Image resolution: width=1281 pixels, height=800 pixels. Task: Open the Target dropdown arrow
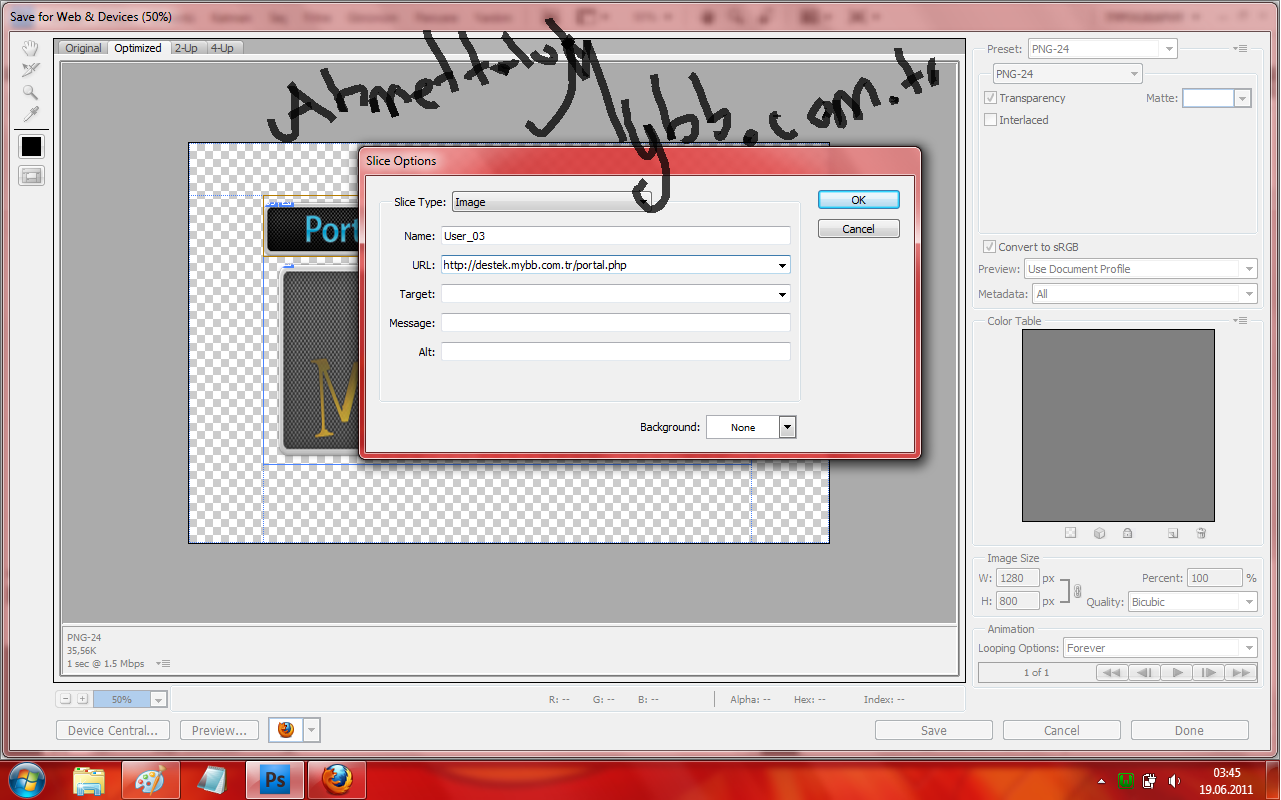[782, 294]
